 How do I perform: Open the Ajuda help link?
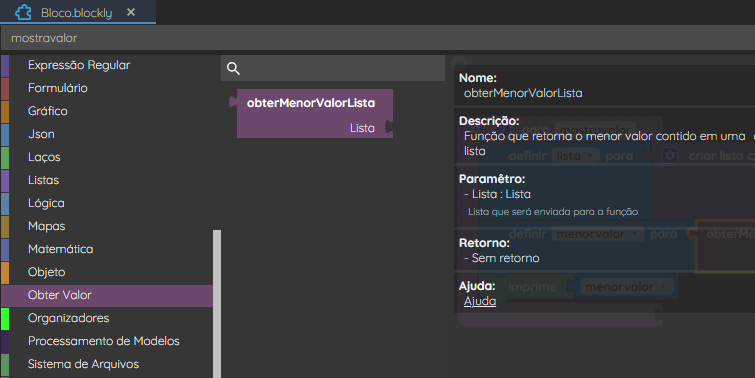click(x=480, y=301)
